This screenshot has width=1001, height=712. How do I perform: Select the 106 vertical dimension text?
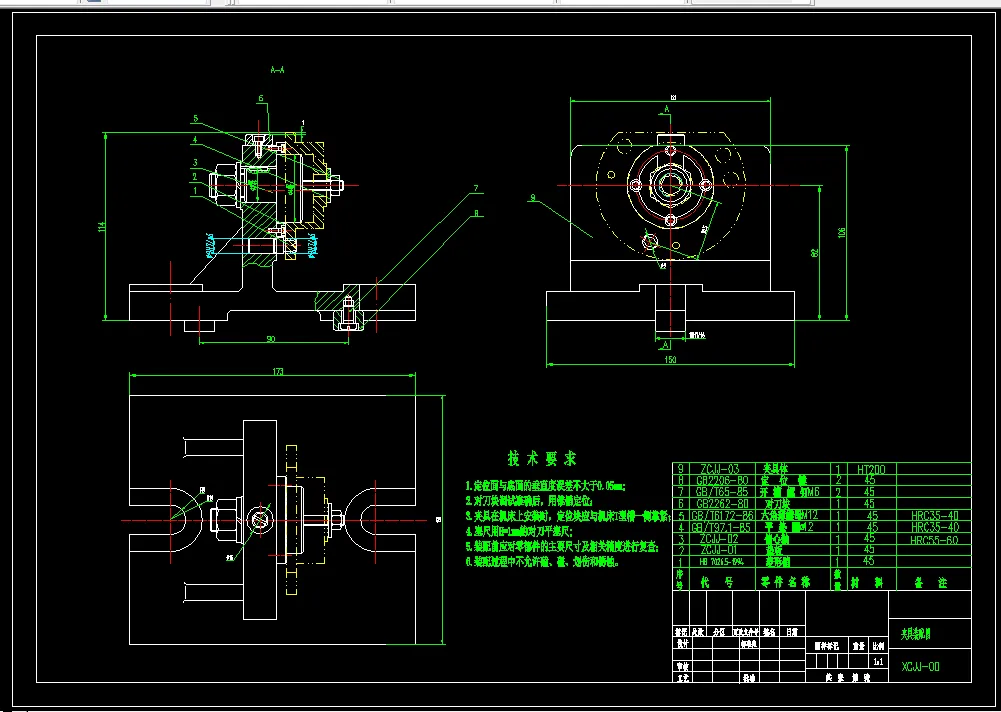(841, 232)
